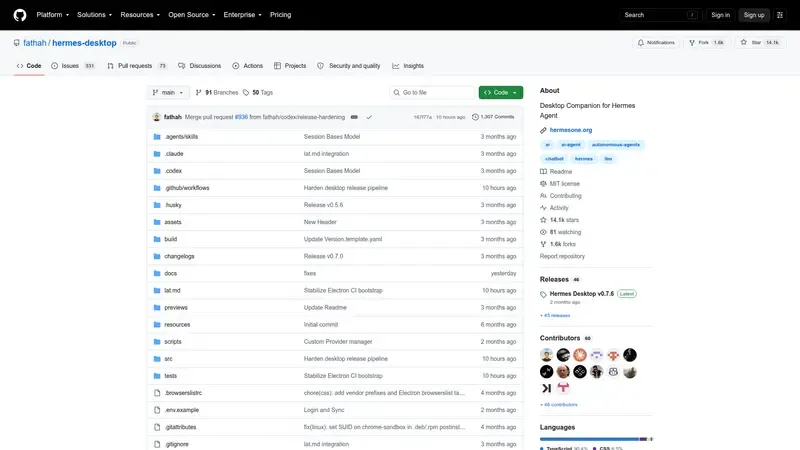
Task: Switch to the Code tab
Action: coord(29,66)
